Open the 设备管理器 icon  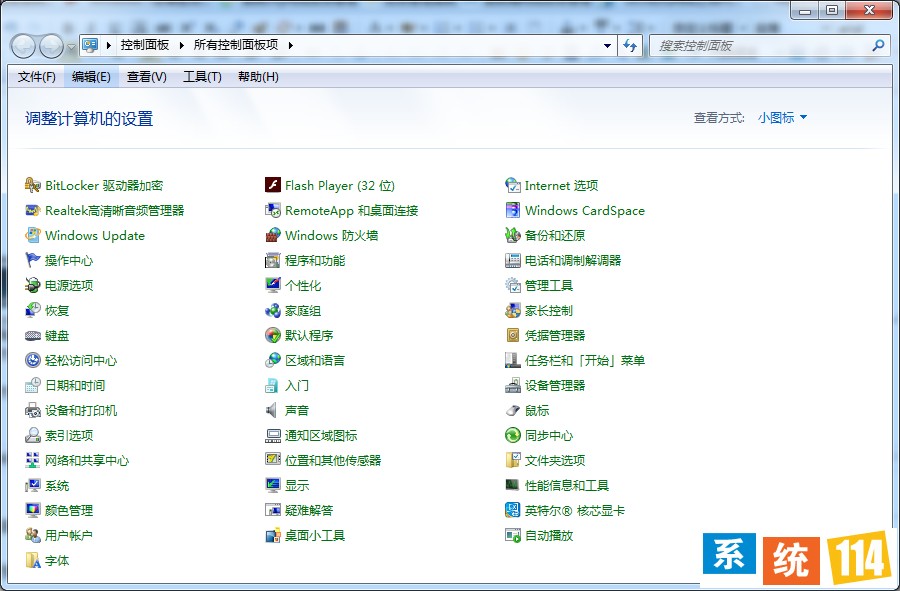pyautogui.click(x=513, y=385)
